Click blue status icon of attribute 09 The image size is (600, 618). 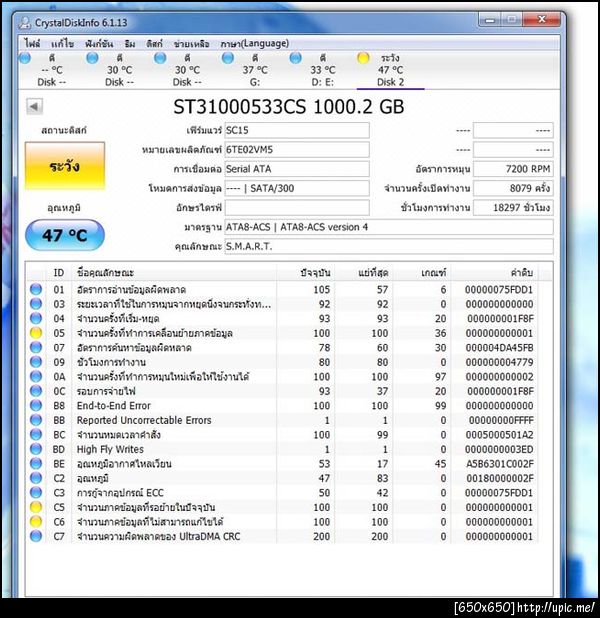point(36,362)
